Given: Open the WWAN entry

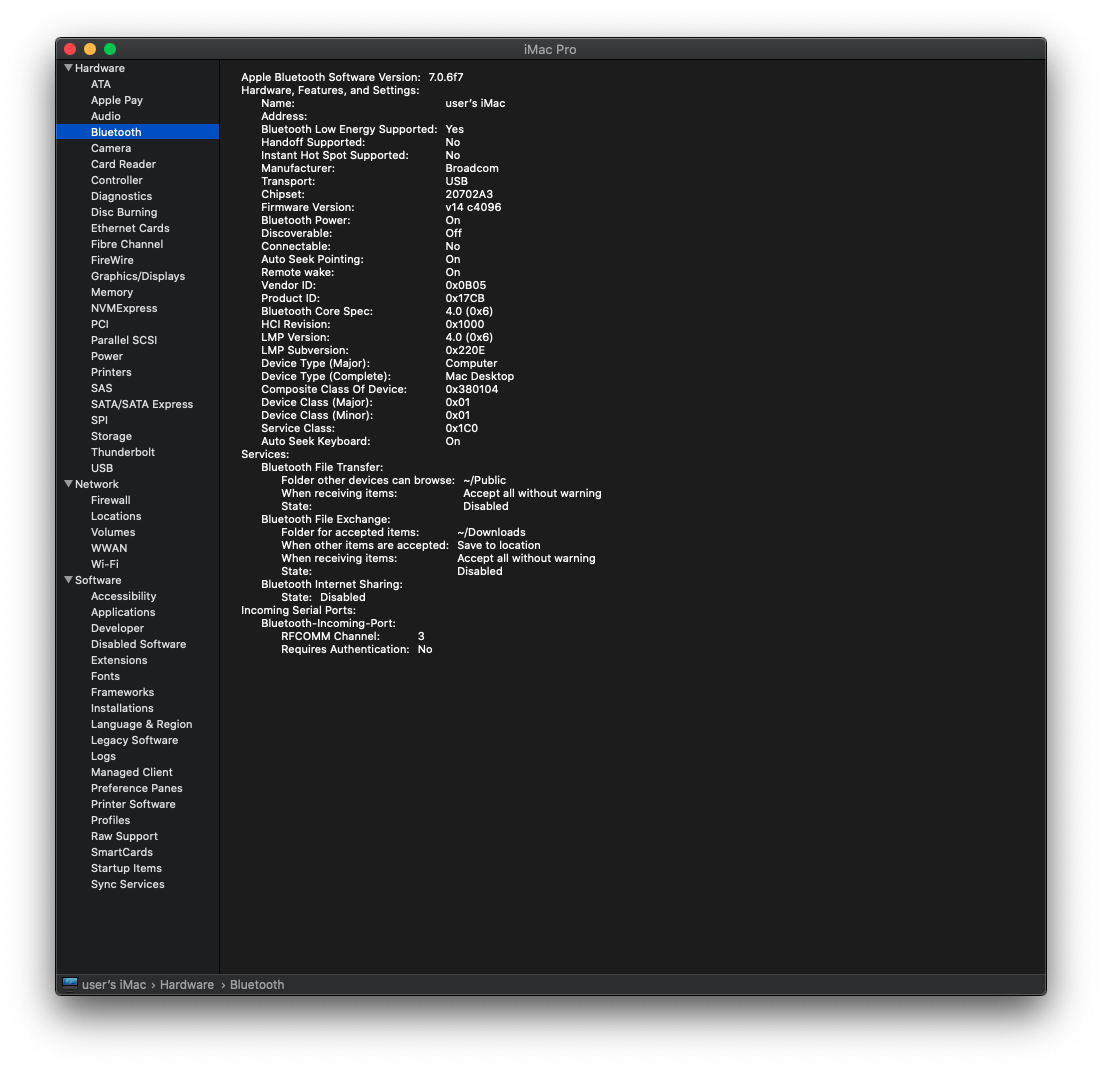Looking at the screenshot, I should (109, 548).
